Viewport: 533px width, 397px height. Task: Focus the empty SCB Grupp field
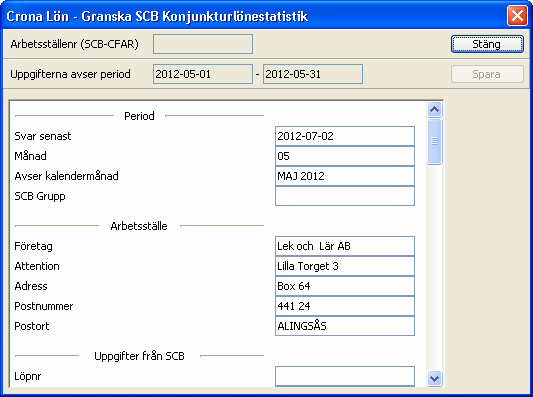[345, 196]
